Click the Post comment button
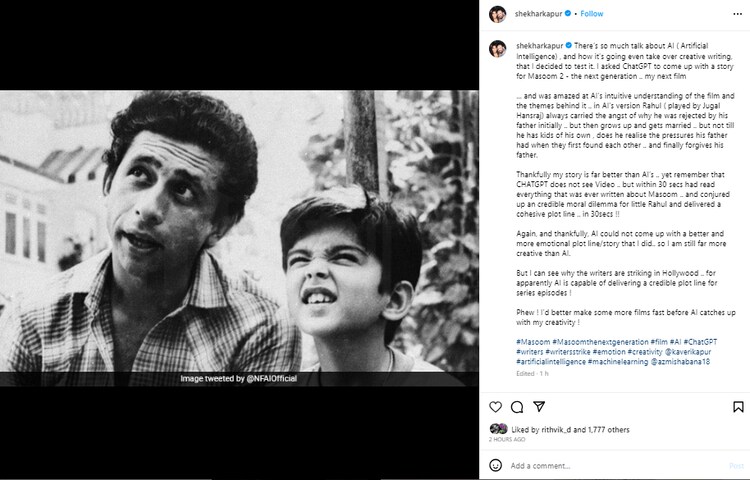 click(736, 466)
